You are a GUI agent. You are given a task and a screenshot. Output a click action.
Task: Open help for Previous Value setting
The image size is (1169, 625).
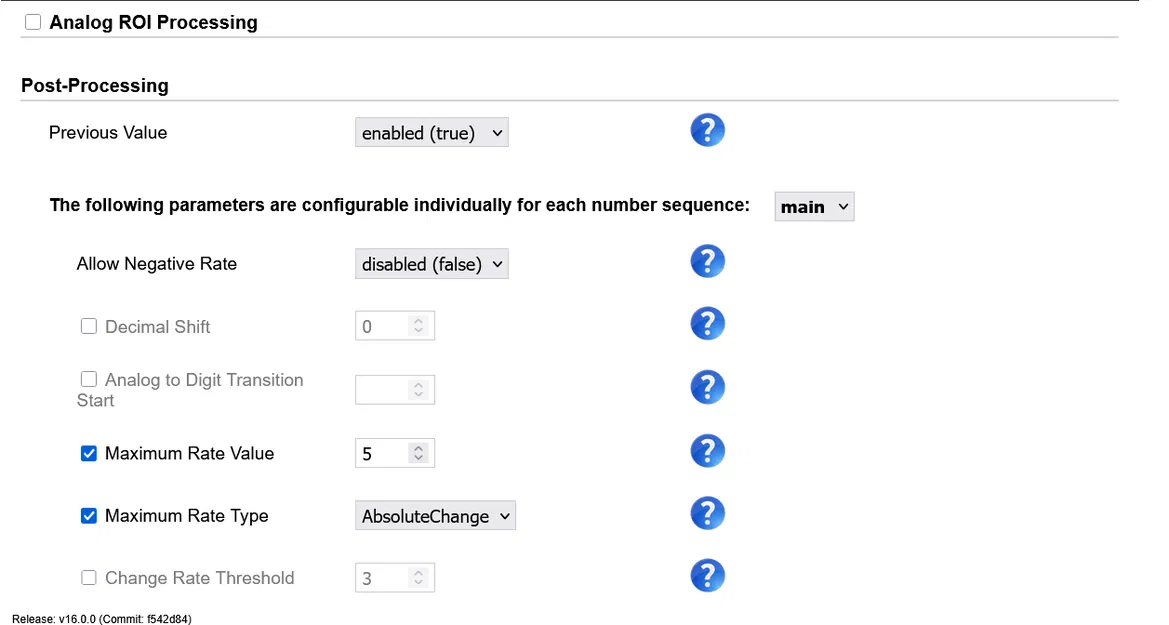click(707, 131)
